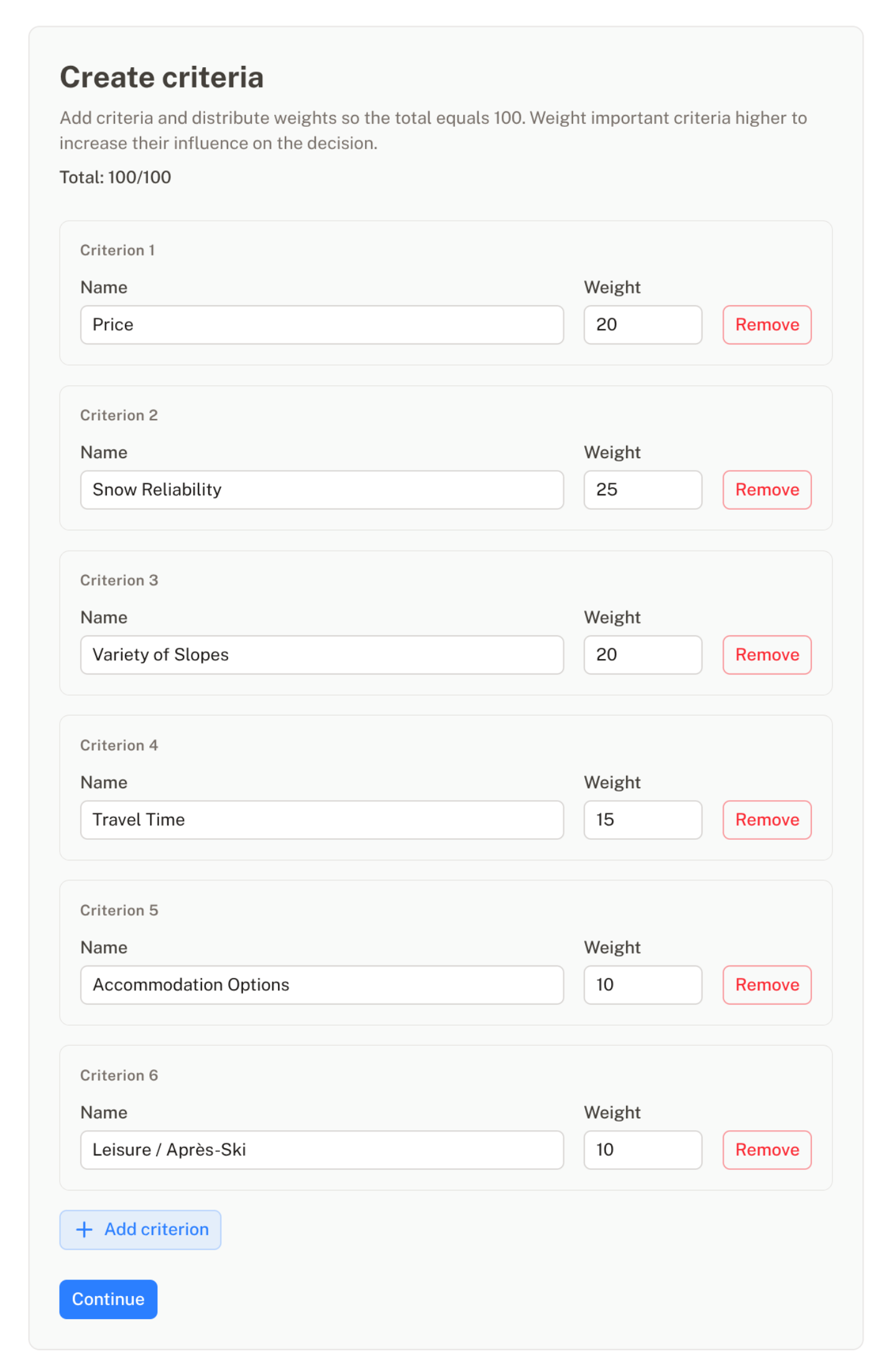Remove the Accommodation Options criterion
The width and height of the screenshot is (894, 1372).
point(766,985)
